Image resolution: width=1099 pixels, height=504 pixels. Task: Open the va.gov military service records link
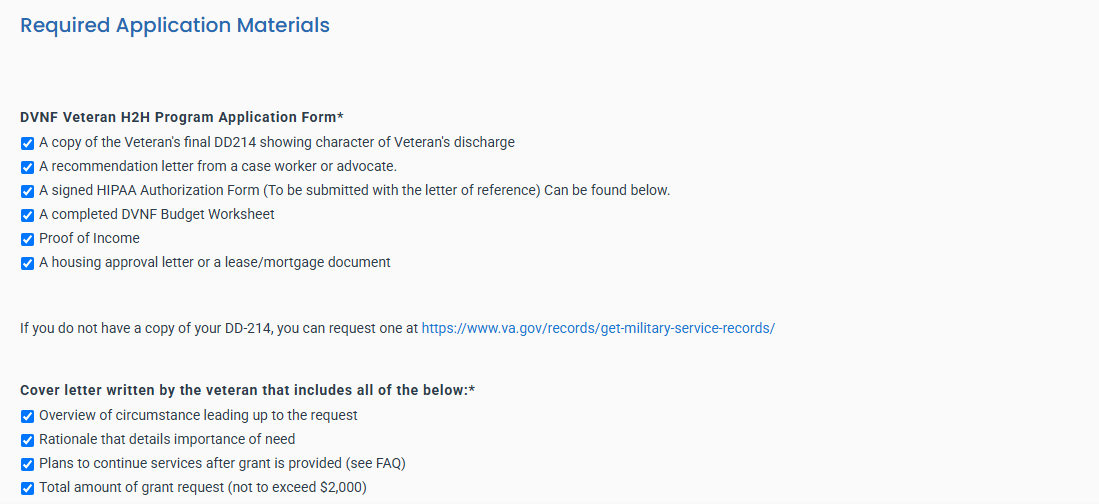(x=598, y=328)
